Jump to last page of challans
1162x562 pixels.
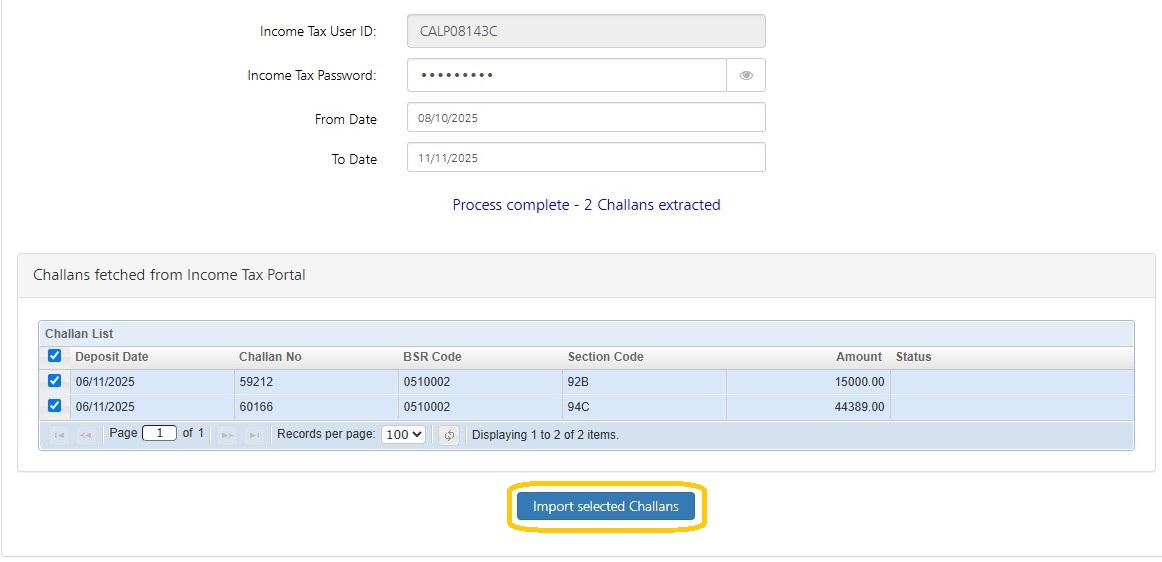coord(254,435)
